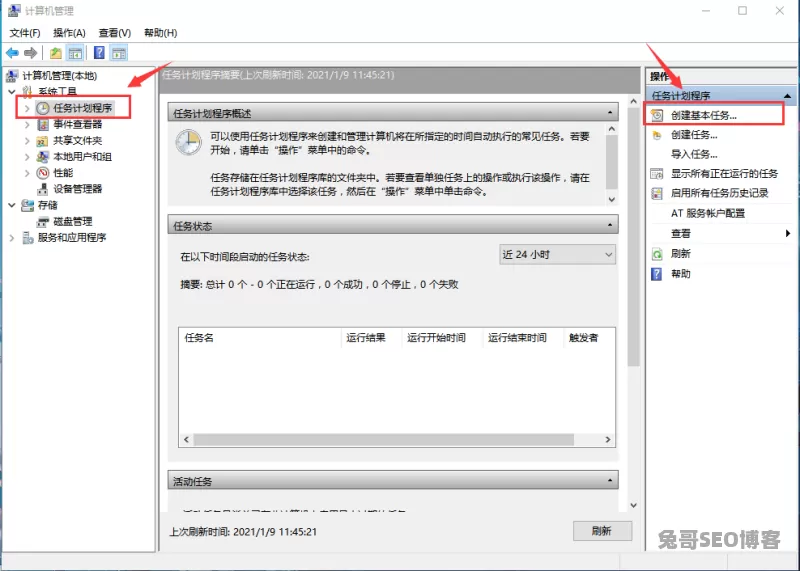Toggle the Show/Hide action pane icon
The width and height of the screenshot is (800, 571).
point(119,53)
